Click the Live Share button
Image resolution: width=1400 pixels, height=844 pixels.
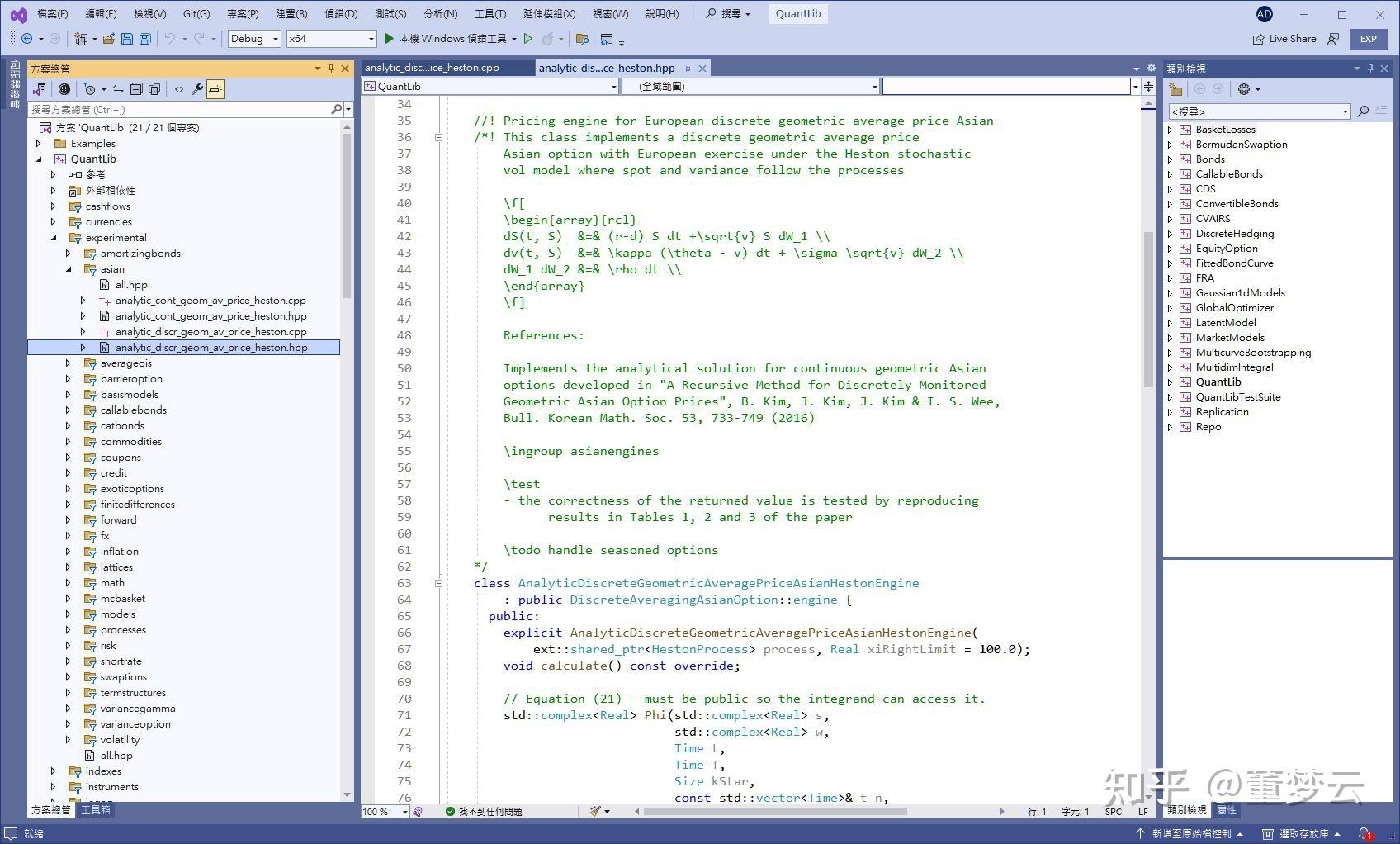[1284, 39]
